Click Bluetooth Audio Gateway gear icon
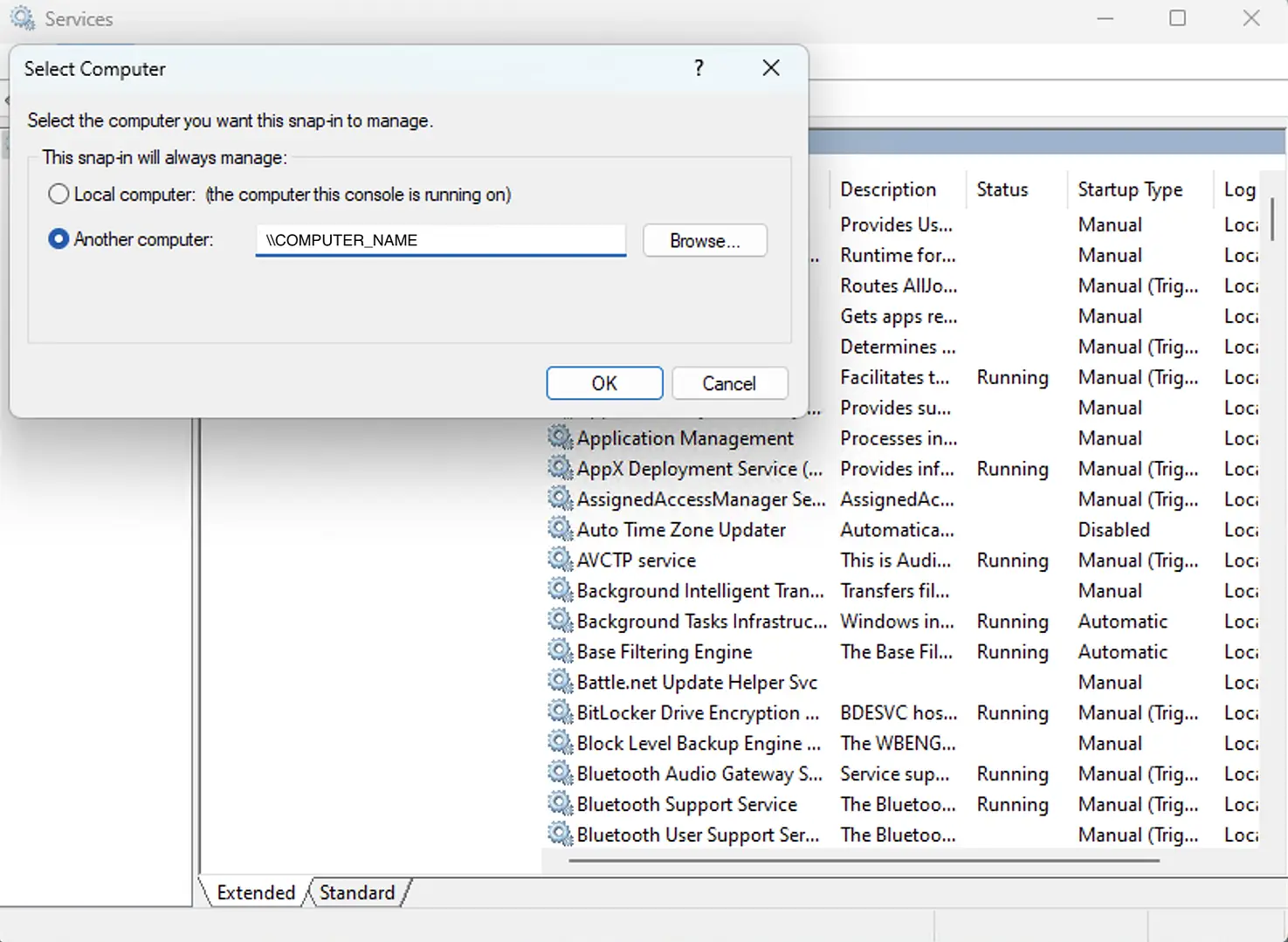Image resolution: width=1288 pixels, height=942 pixels. (560, 774)
